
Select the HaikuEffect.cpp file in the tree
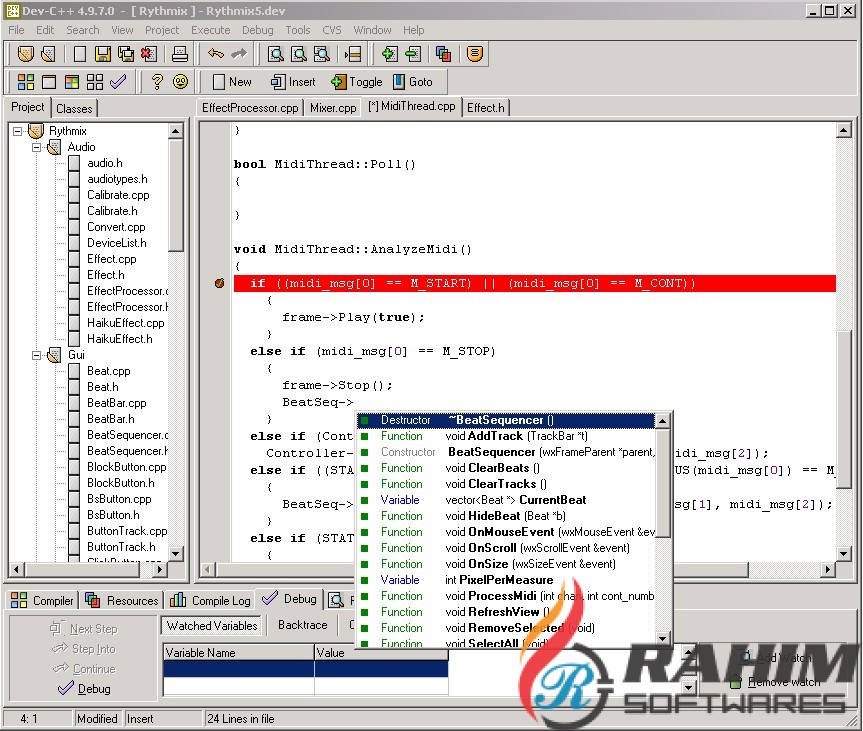125,323
